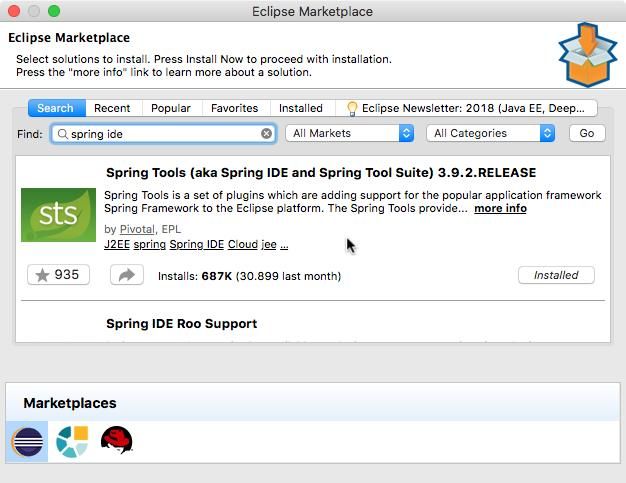
Task: Click the magnifying glass search icon
Action: point(62,133)
